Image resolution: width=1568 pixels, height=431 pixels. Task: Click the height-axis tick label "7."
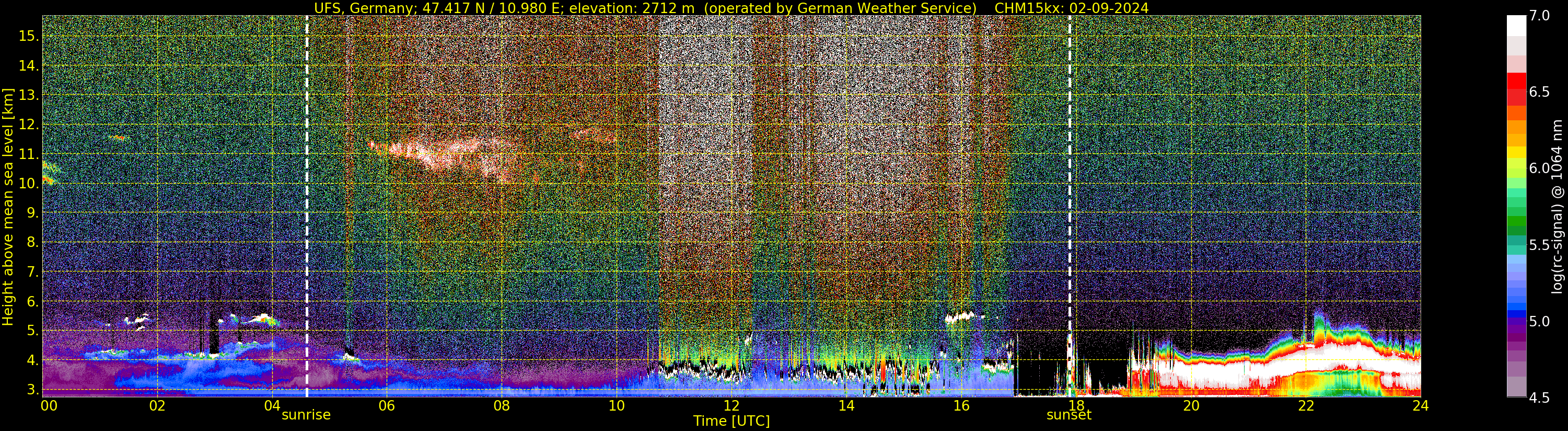pos(32,272)
